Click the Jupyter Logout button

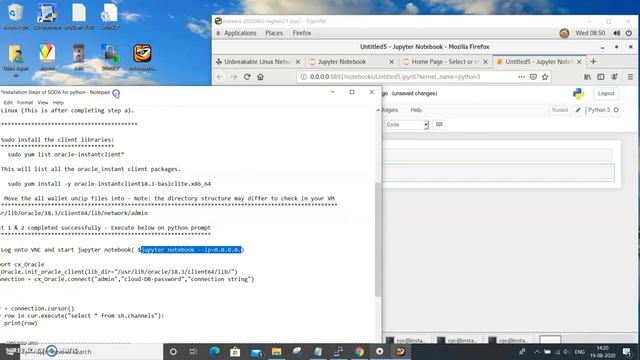click(606, 93)
